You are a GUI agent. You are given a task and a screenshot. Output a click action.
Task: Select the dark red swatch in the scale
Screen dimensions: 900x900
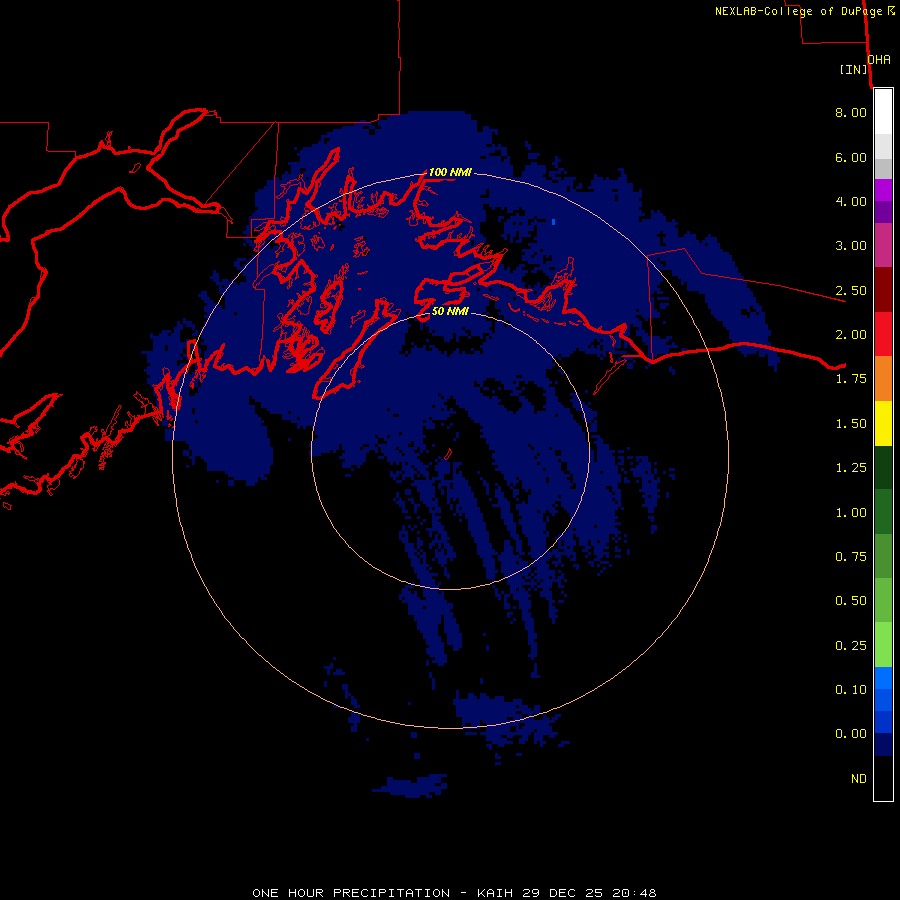pyautogui.click(x=883, y=290)
